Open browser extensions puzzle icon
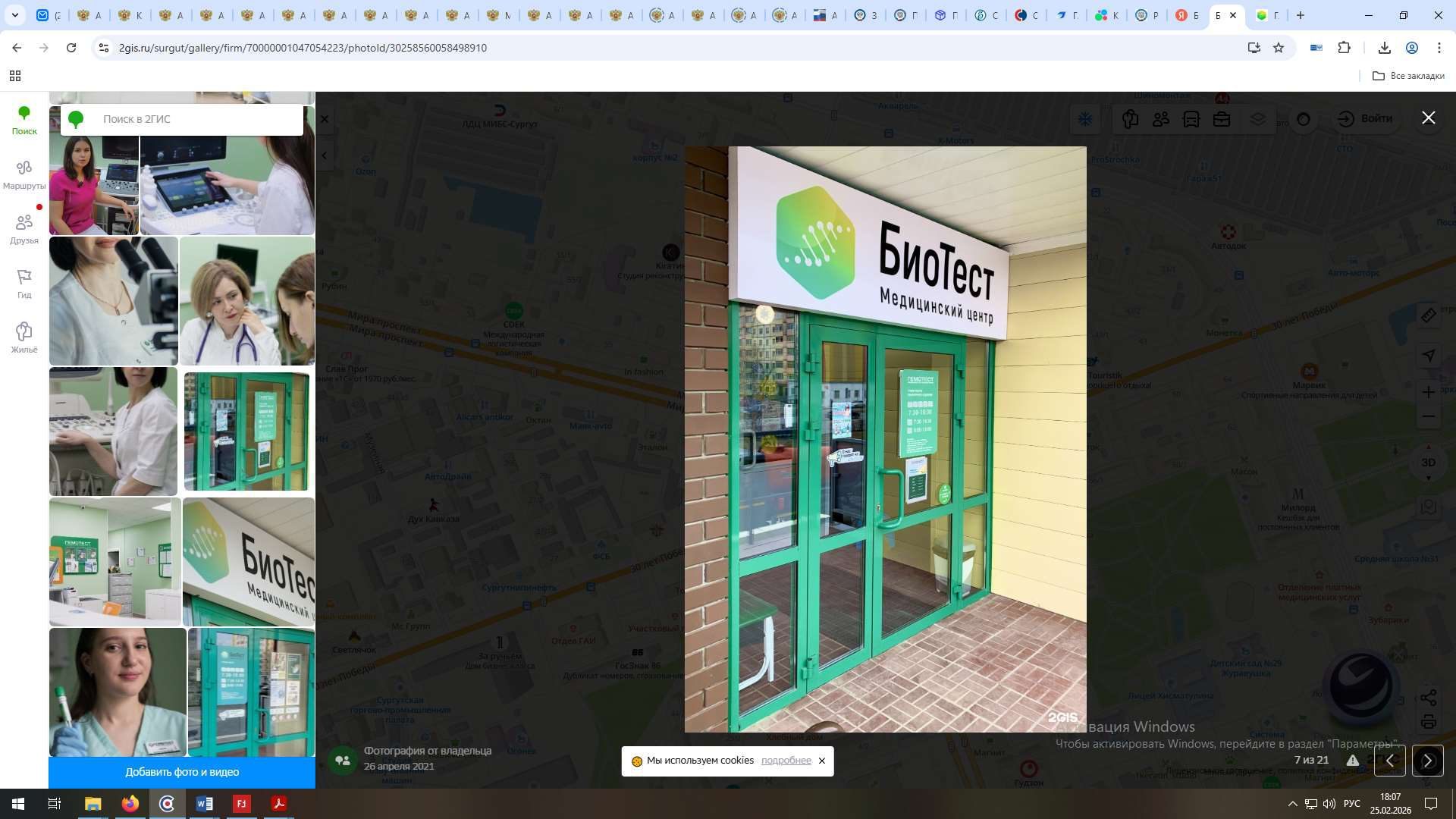The height and width of the screenshot is (819, 1456). (x=1344, y=48)
